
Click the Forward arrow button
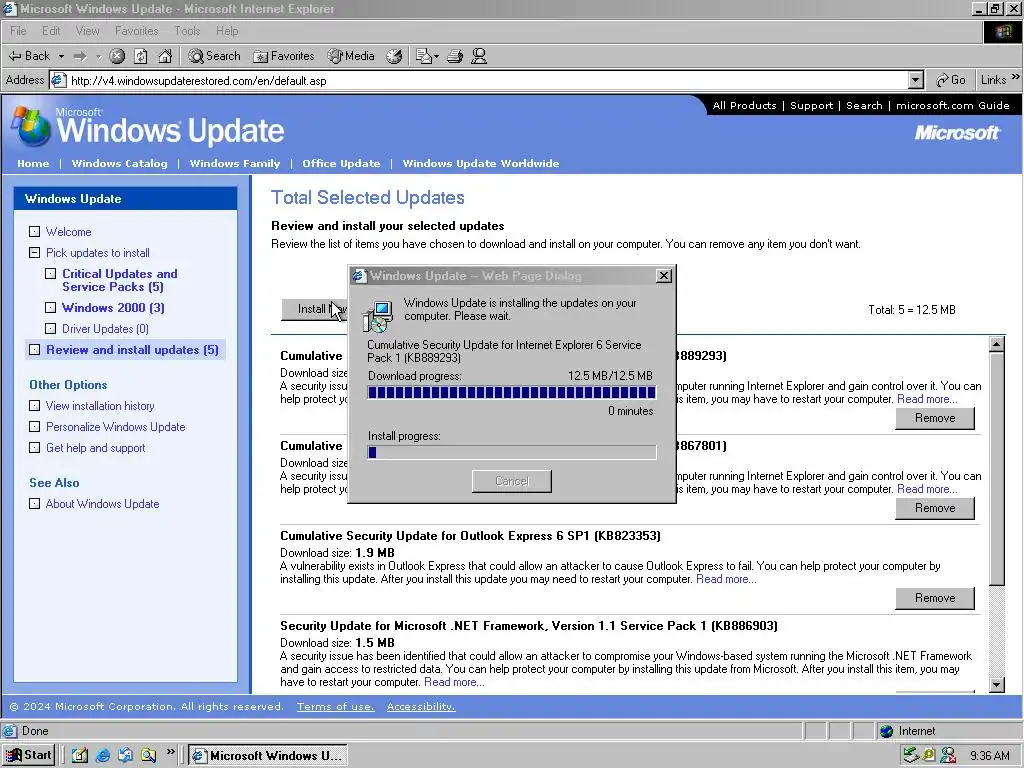[x=80, y=56]
